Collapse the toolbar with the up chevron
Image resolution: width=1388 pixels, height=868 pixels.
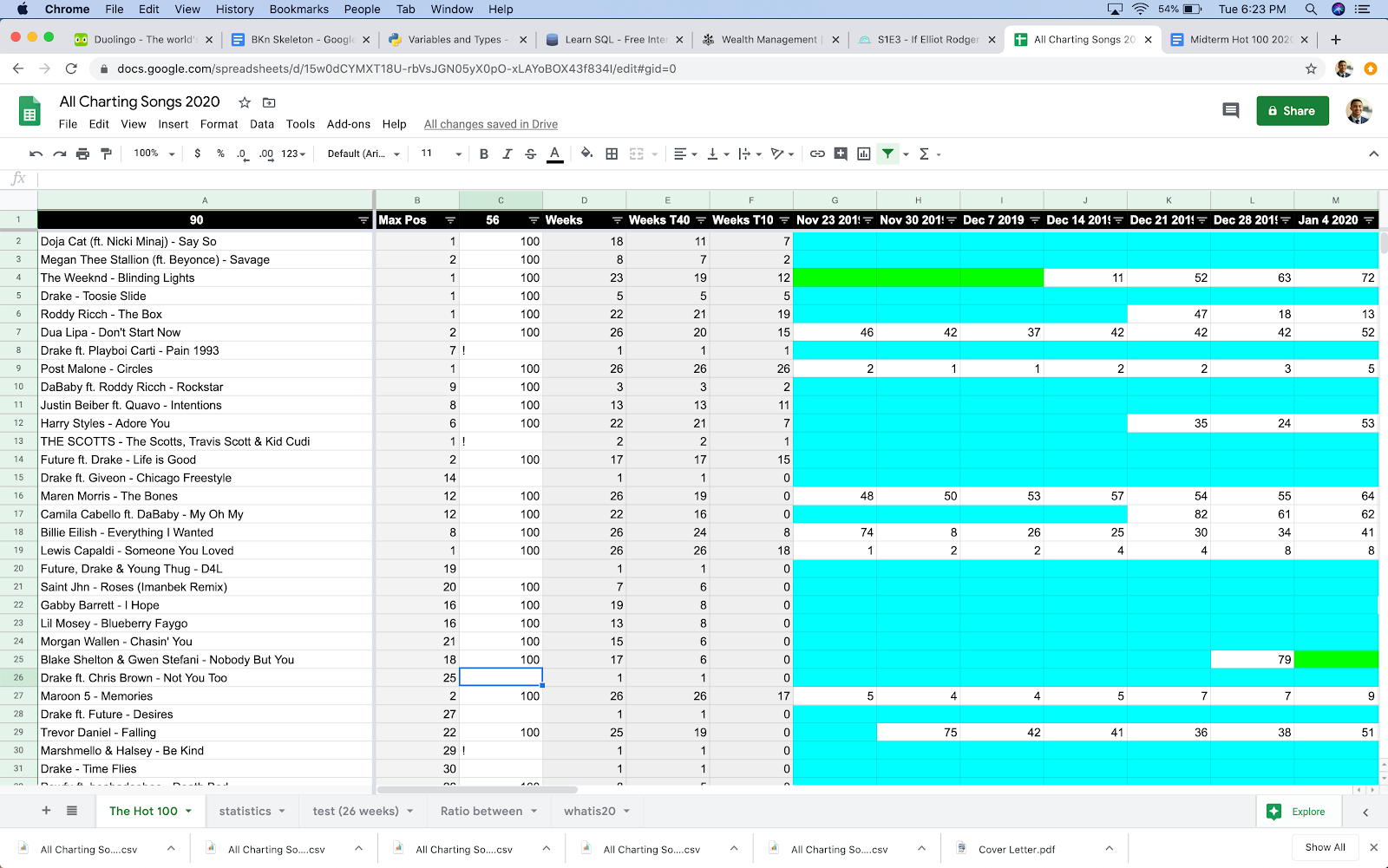point(1373,153)
